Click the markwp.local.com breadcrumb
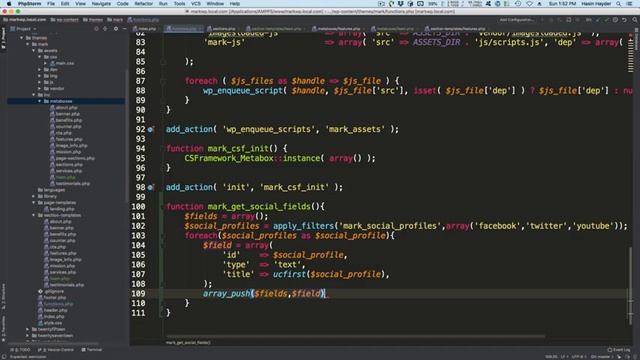The image size is (640, 360). (x=24, y=20)
